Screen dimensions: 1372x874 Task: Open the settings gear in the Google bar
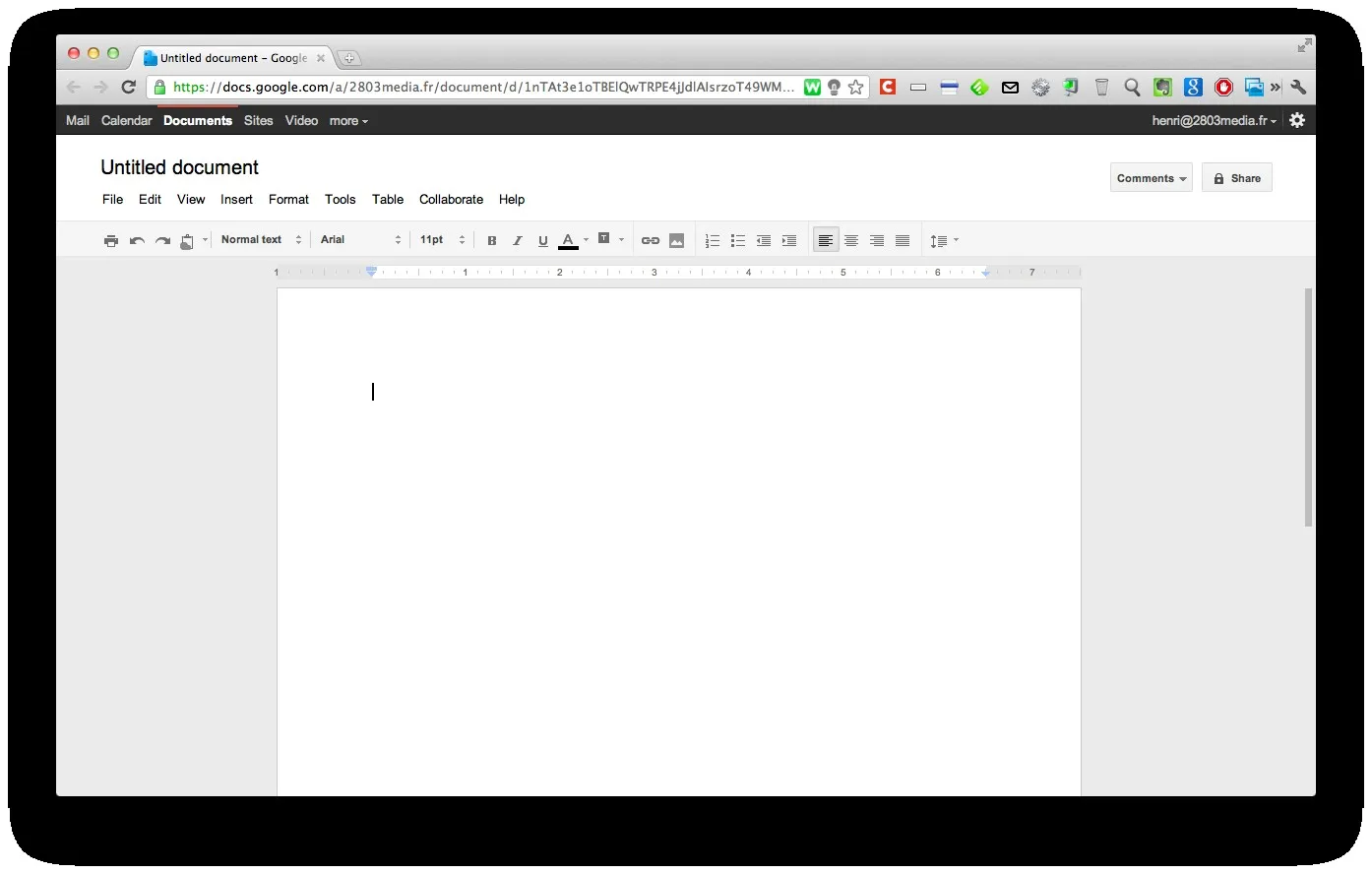tap(1297, 120)
